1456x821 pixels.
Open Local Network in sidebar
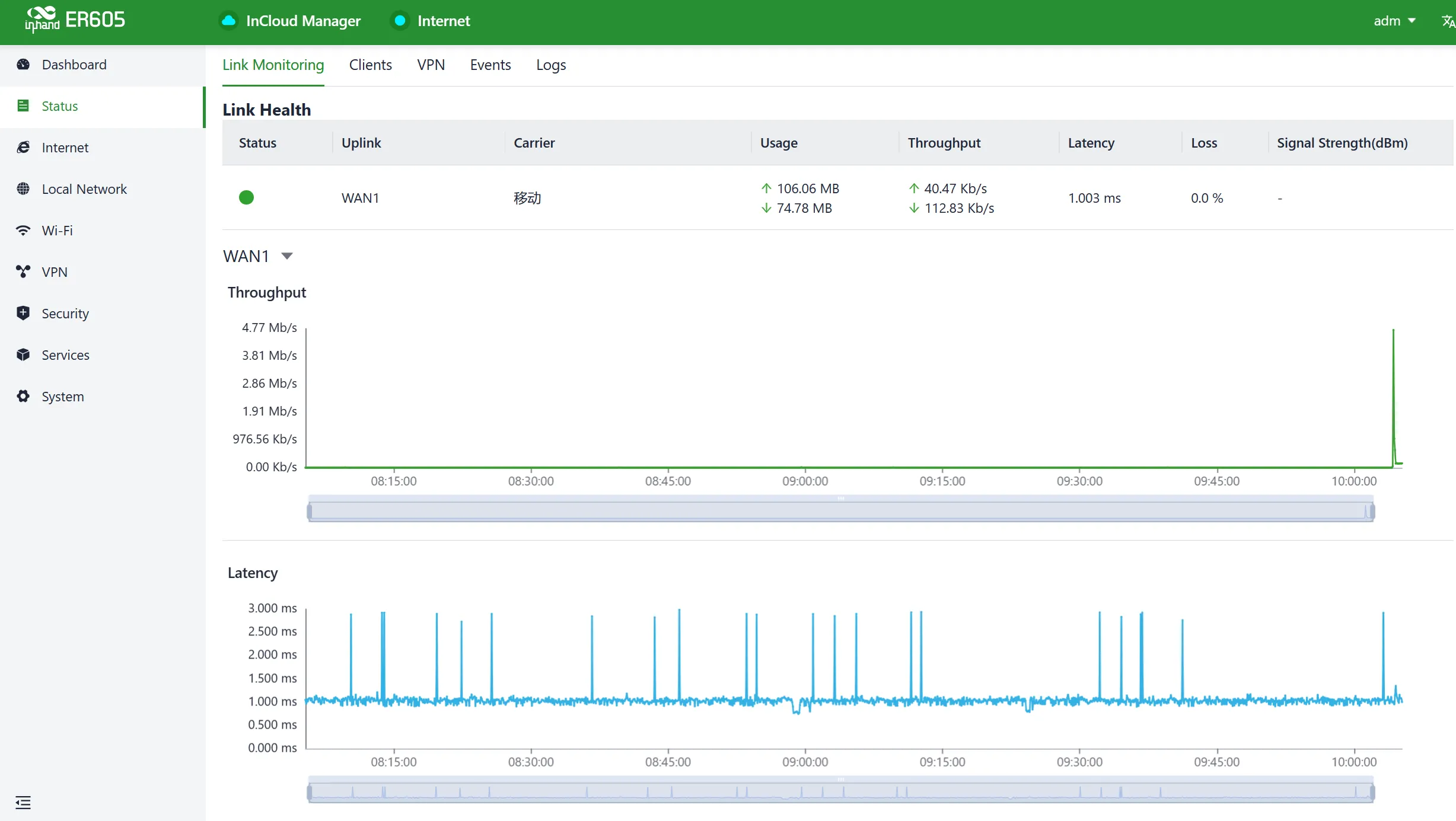pyautogui.click(x=102, y=189)
